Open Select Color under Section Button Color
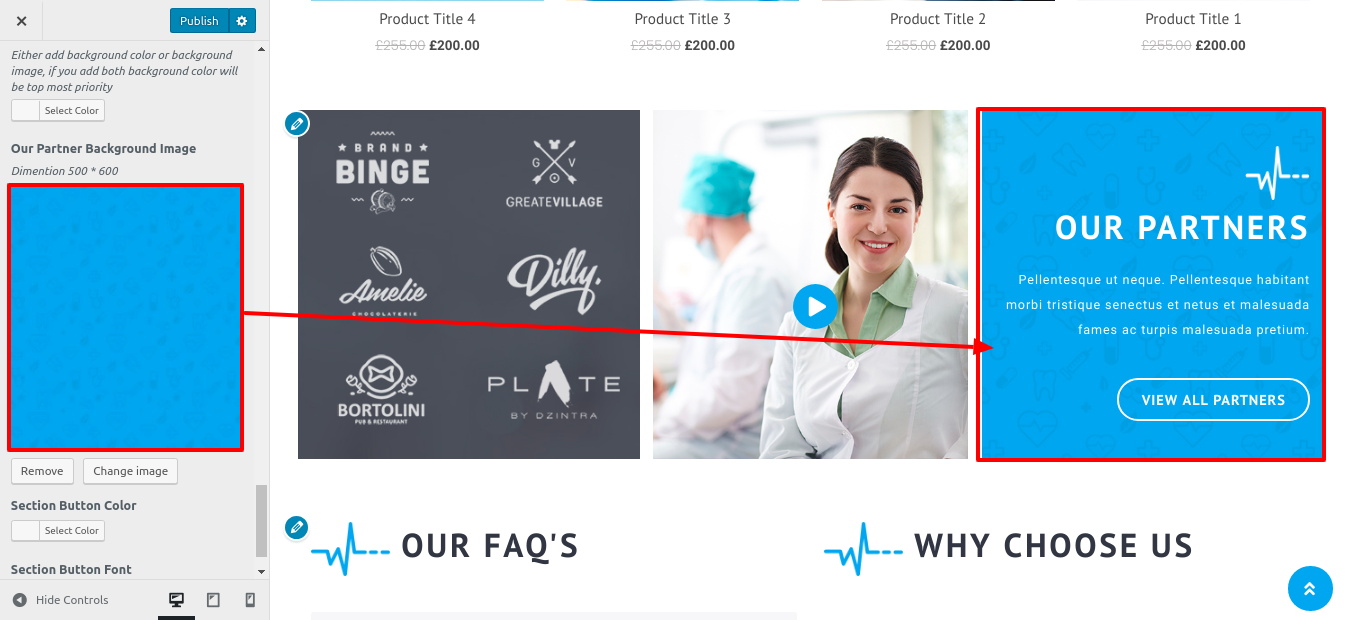1351x620 pixels. tap(58, 531)
